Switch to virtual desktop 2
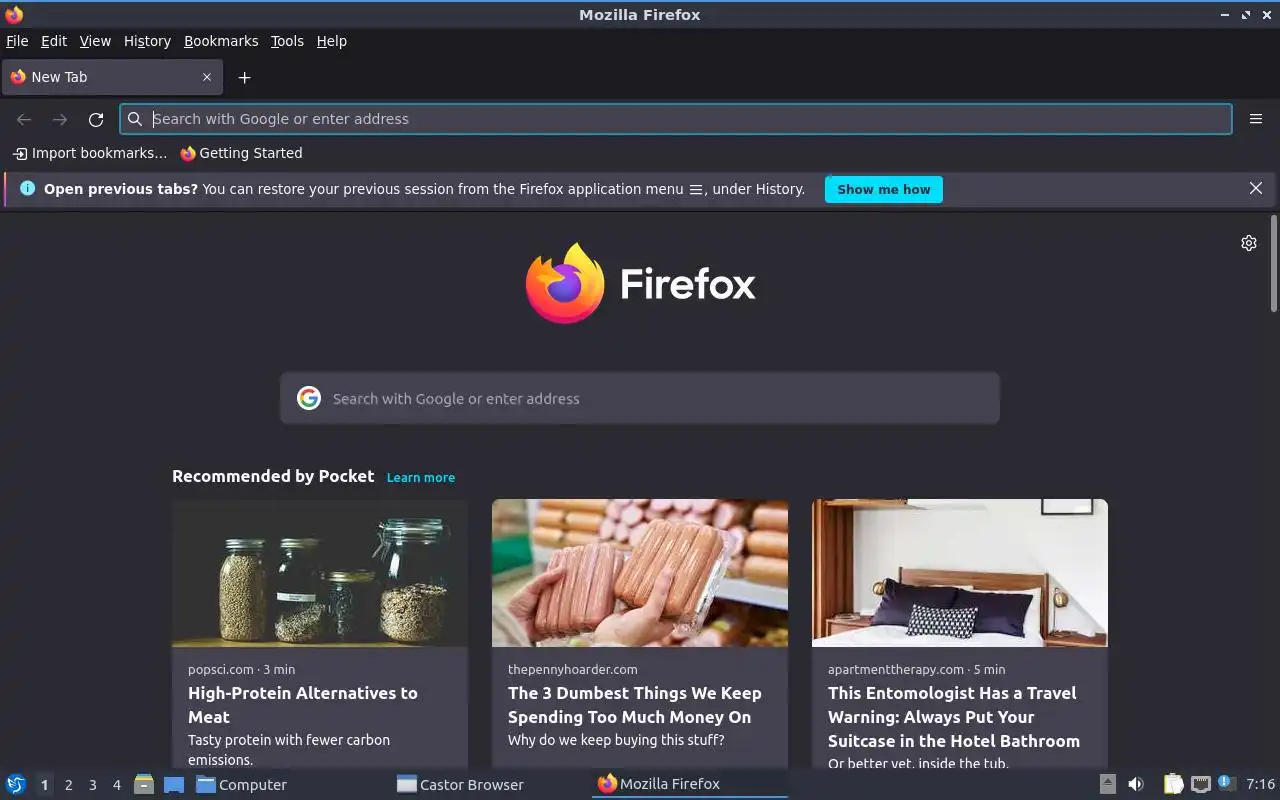This screenshot has height=800, width=1280. click(68, 785)
